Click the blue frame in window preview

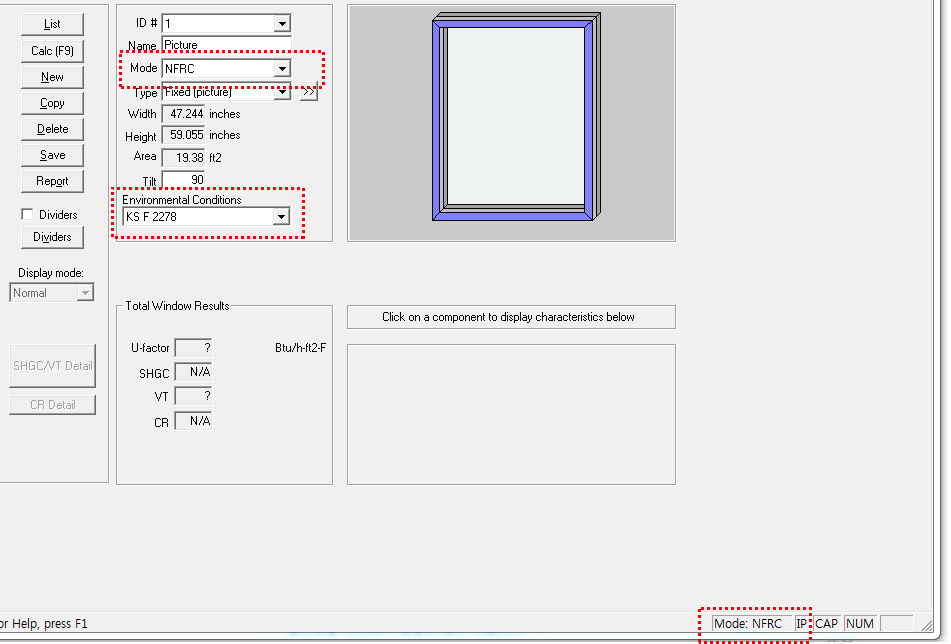[439, 120]
